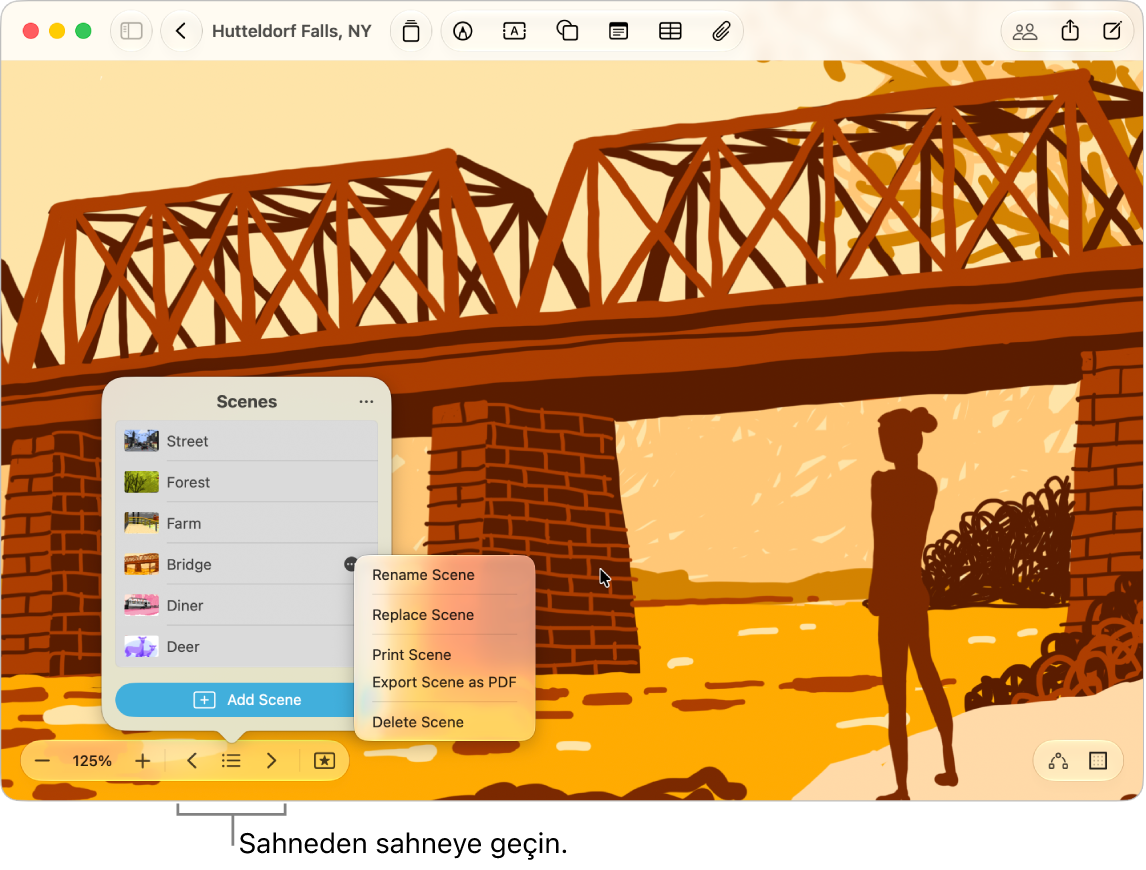
Task: Open the Scenes panel more options
Action: click(366, 401)
